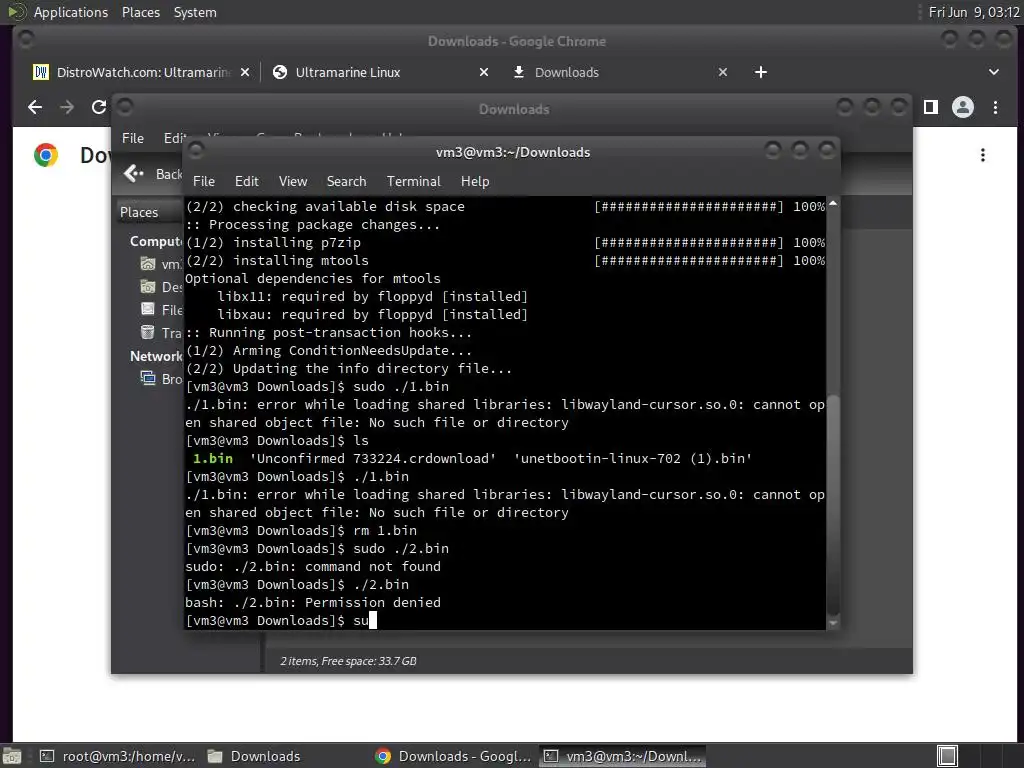This screenshot has height=768, width=1024.
Task: Open the Places menu in top panel
Action: tap(140, 12)
